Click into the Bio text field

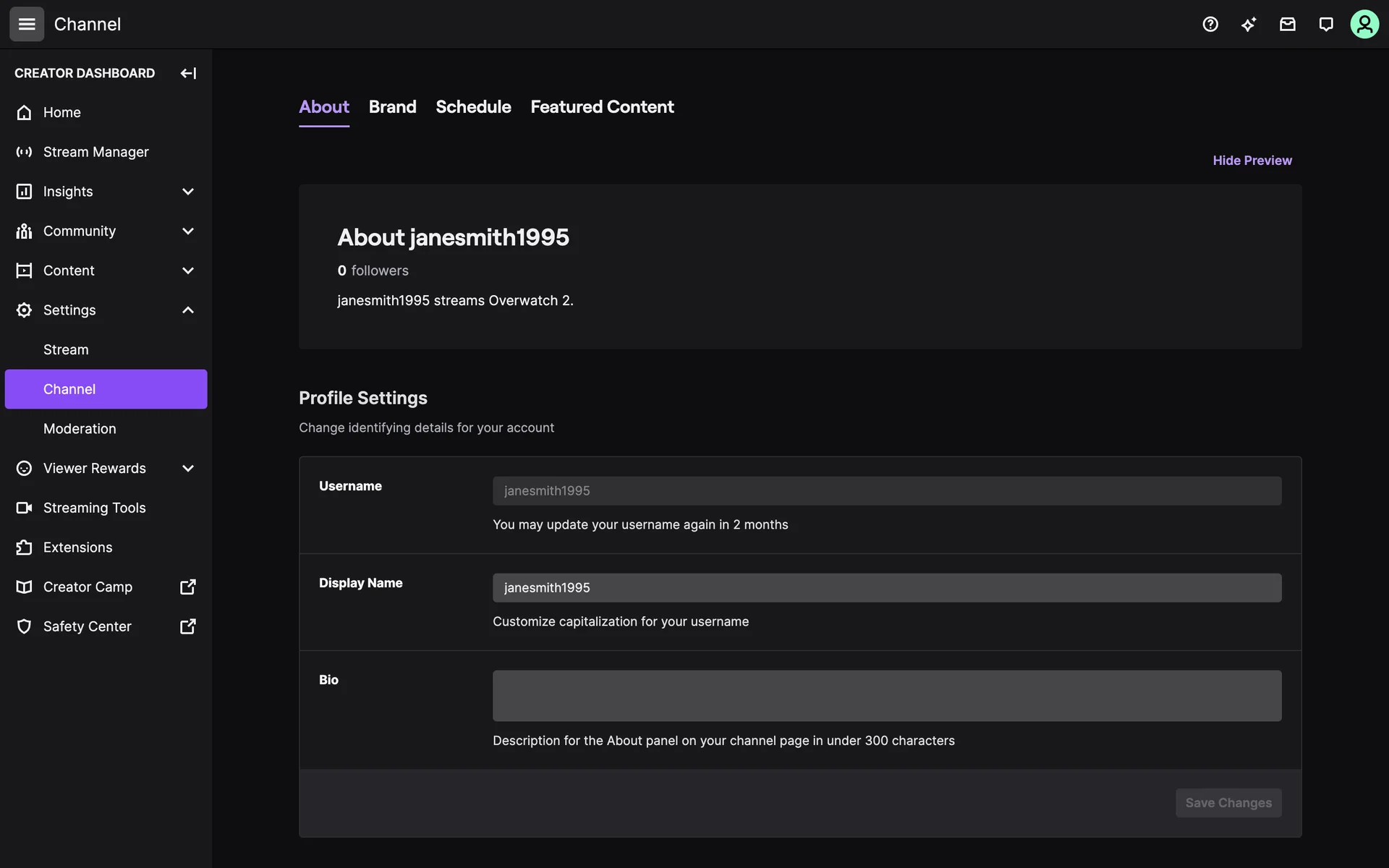click(x=886, y=695)
